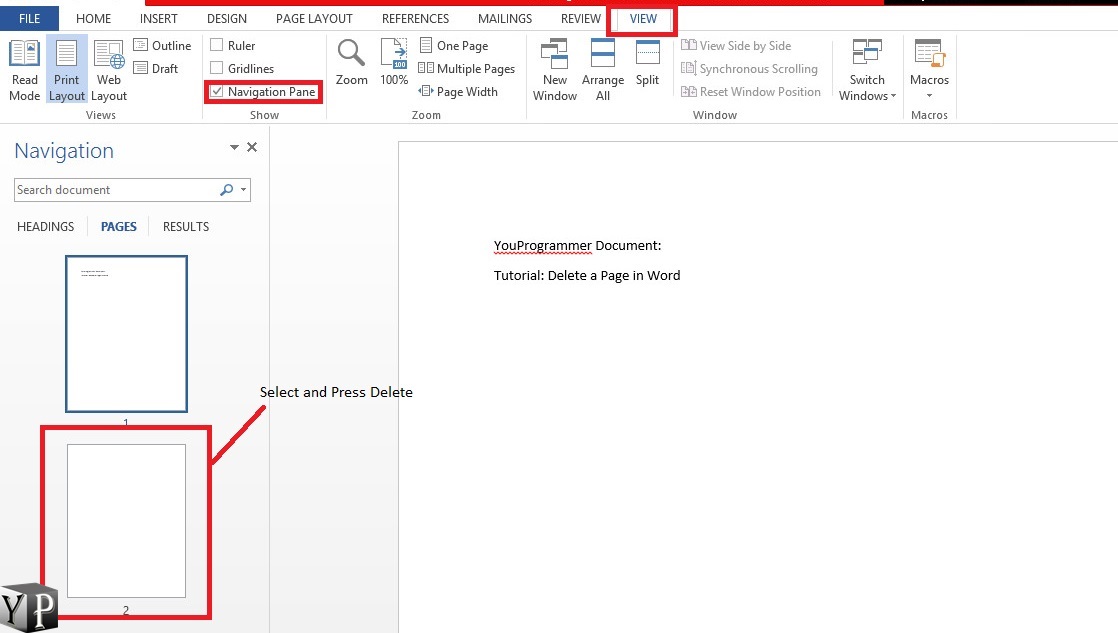Select the Print Layout view icon
The width and height of the screenshot is (1118, 633).
coord(67,70)
